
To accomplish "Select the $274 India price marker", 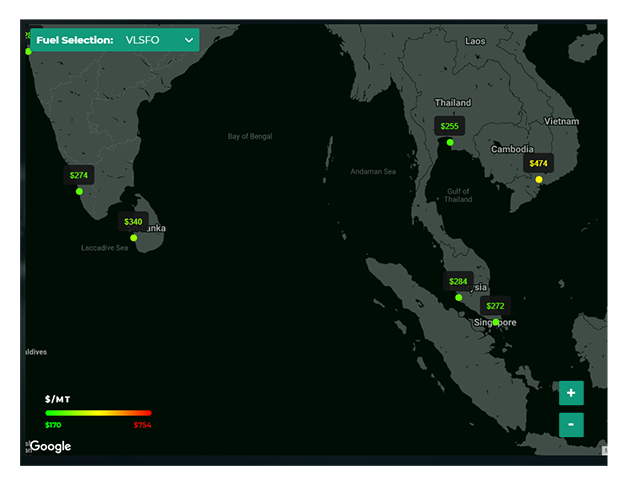I will click(79, 175).
